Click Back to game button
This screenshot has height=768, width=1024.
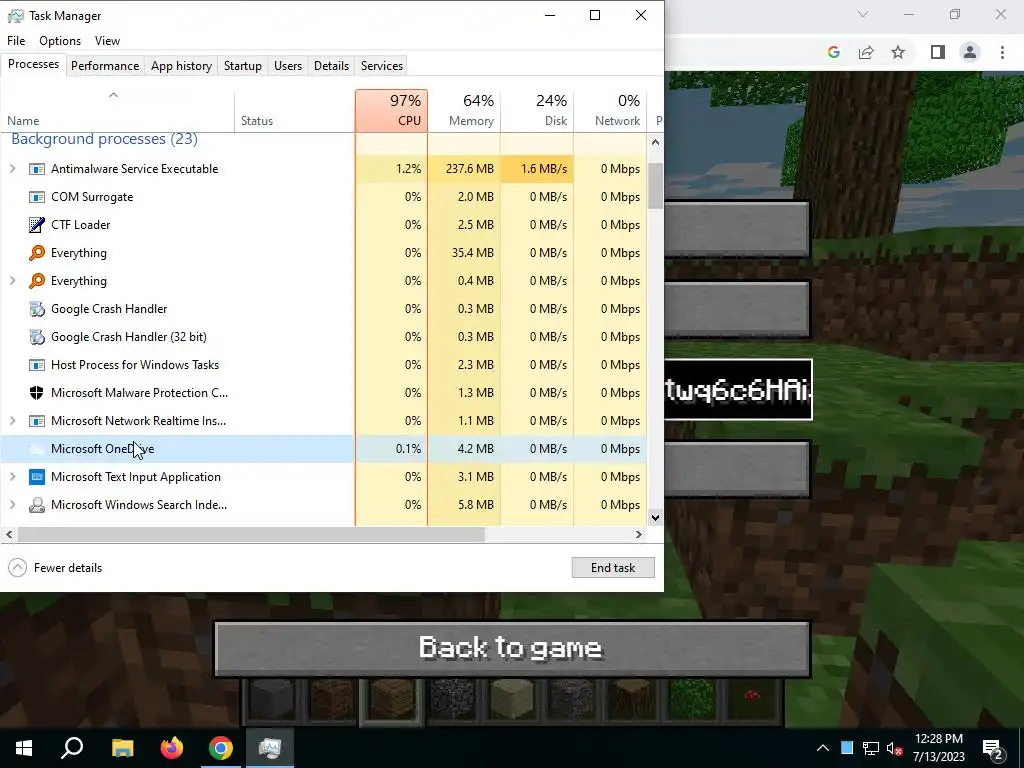point(512,648)
